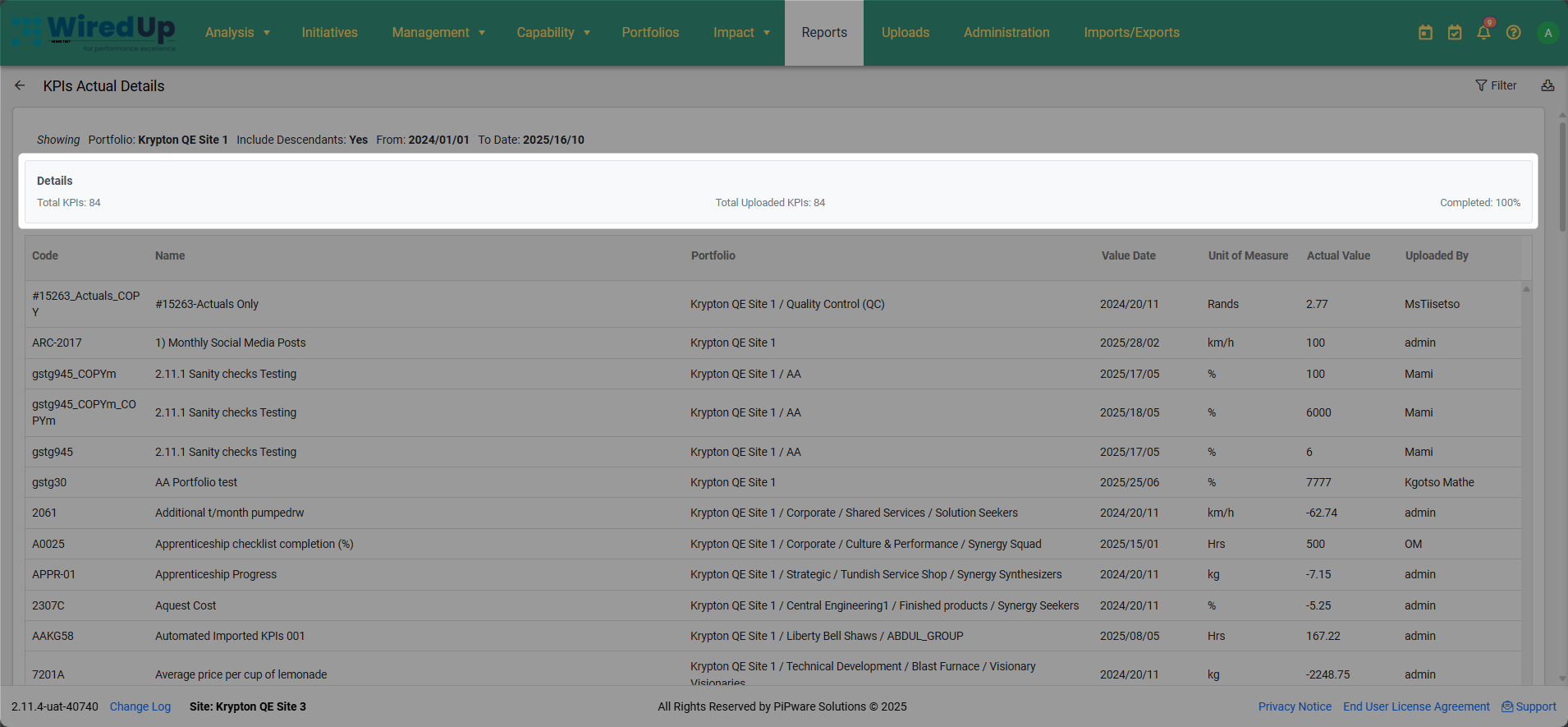
Task: Click the Support link
Action: point(1529,706)
